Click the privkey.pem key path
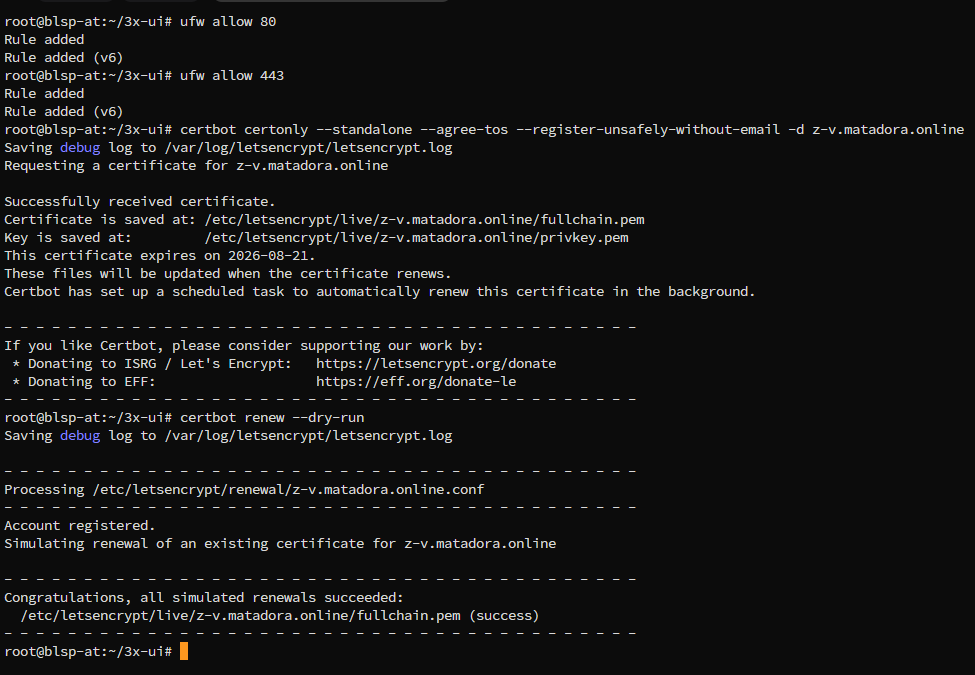The image size is (975, 675). pos(417,237)
